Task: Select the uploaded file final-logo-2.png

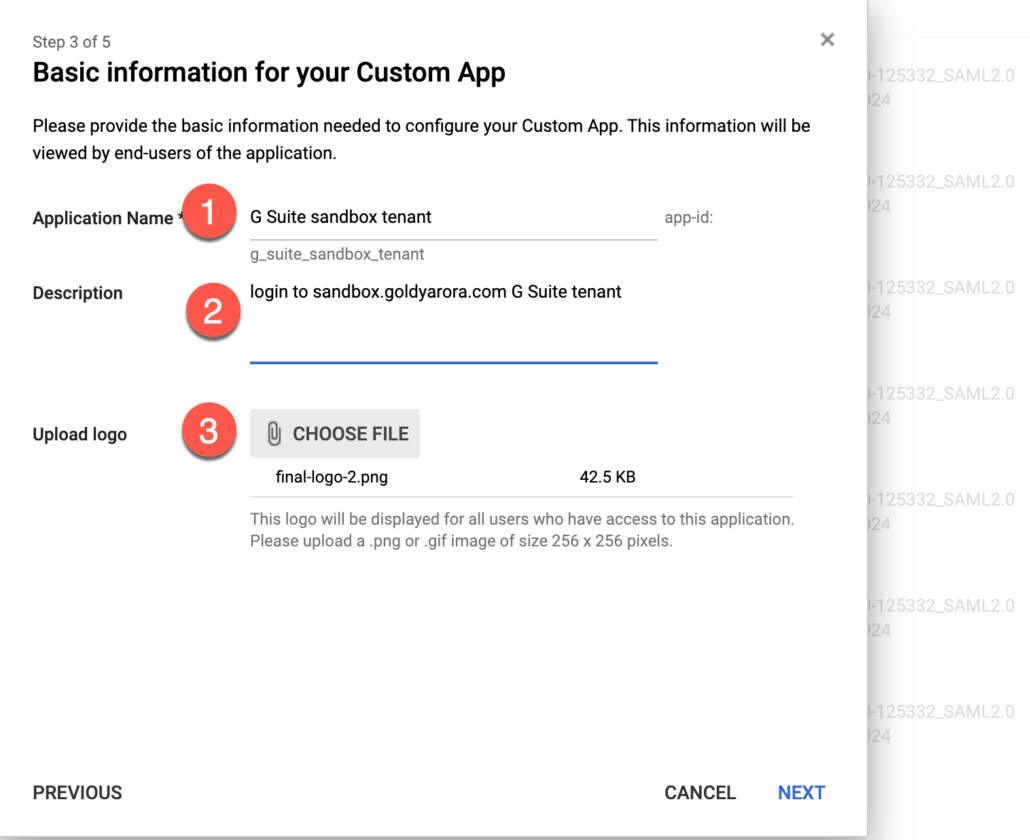Action: click(332, 477)
